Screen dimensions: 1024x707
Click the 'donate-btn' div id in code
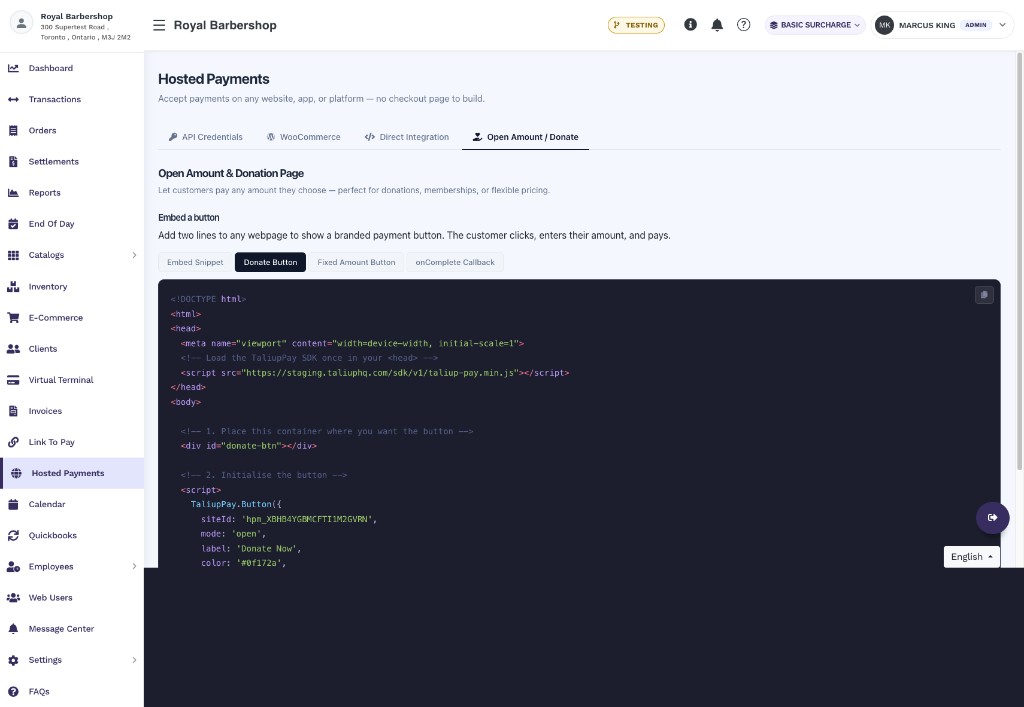[x=251, y=446]
